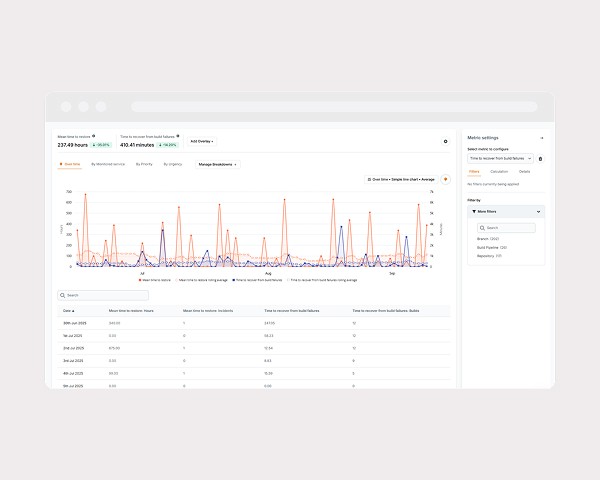The width and height of the screenshot is (600, 480).
Task: Click the Time to recover from build failures column header
Action: (x=292, y=311)
